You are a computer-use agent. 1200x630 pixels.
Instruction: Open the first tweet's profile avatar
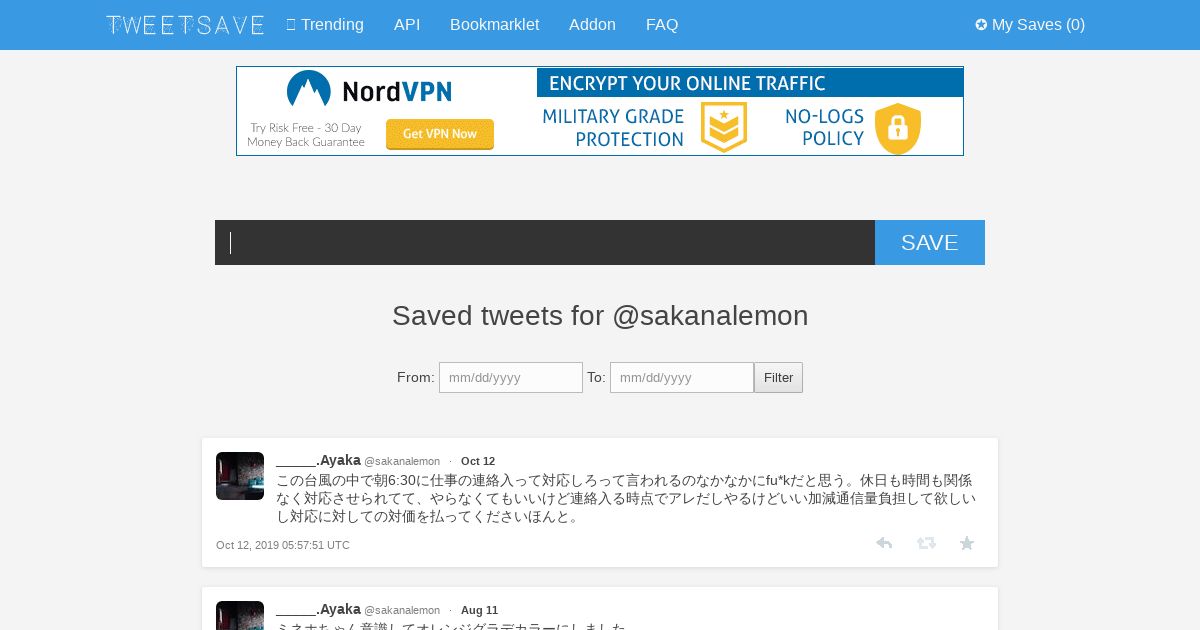pos(240,476)
